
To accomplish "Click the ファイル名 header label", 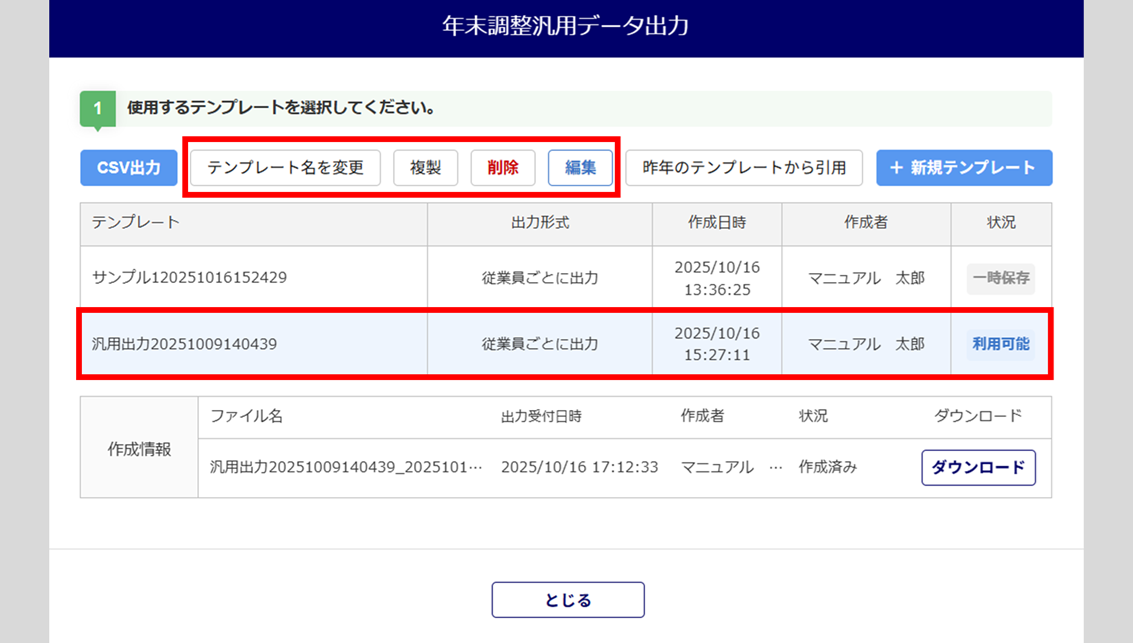I will [x=246, y=416].
